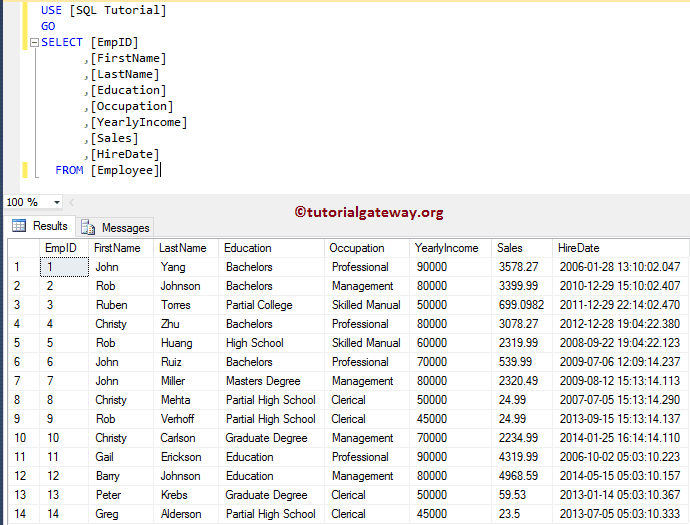Select row header number 7
Image resolution: width=690 pixels, height=525 pixels.
24,381
